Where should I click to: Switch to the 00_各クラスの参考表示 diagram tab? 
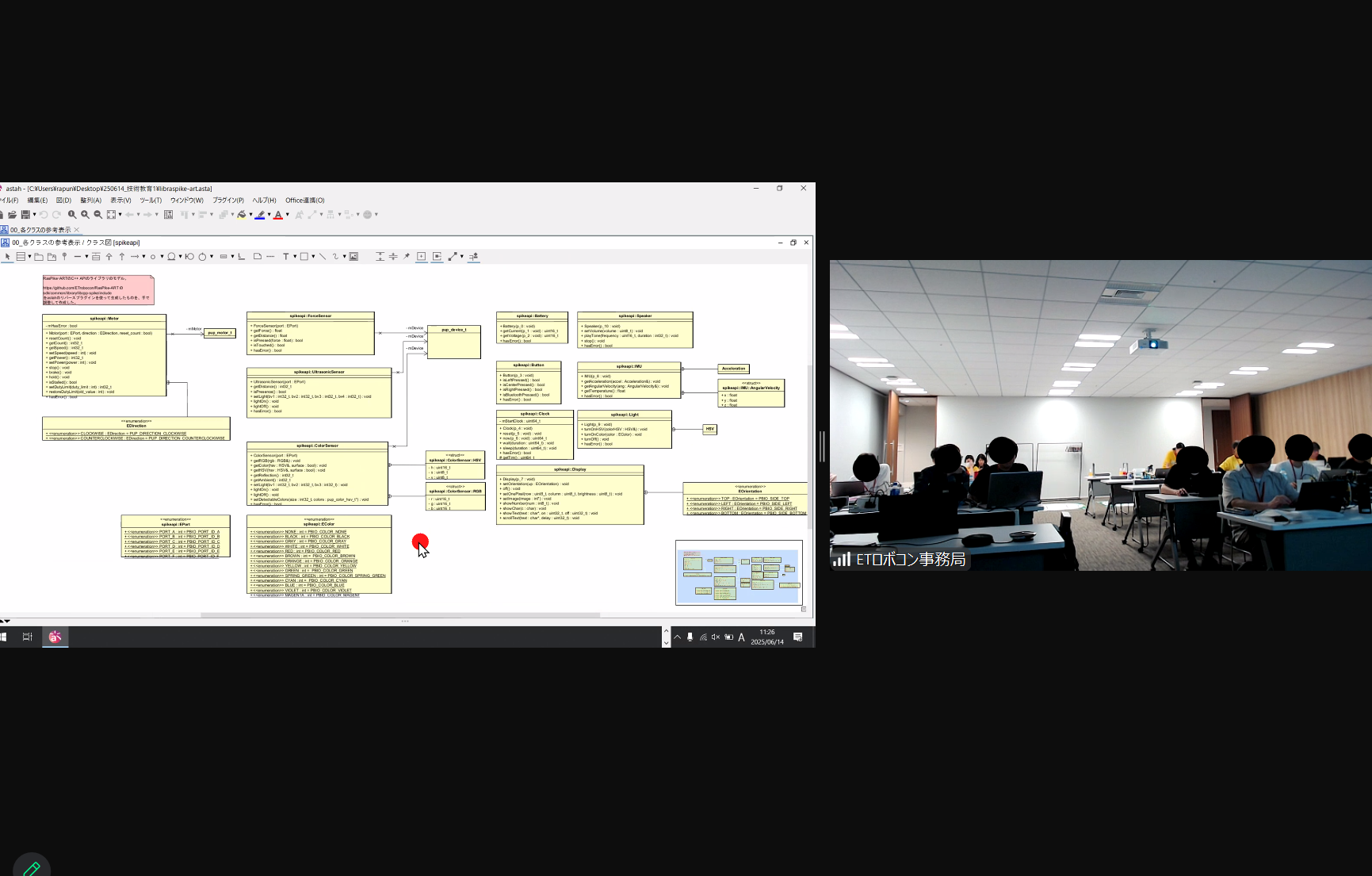[40, 230]
